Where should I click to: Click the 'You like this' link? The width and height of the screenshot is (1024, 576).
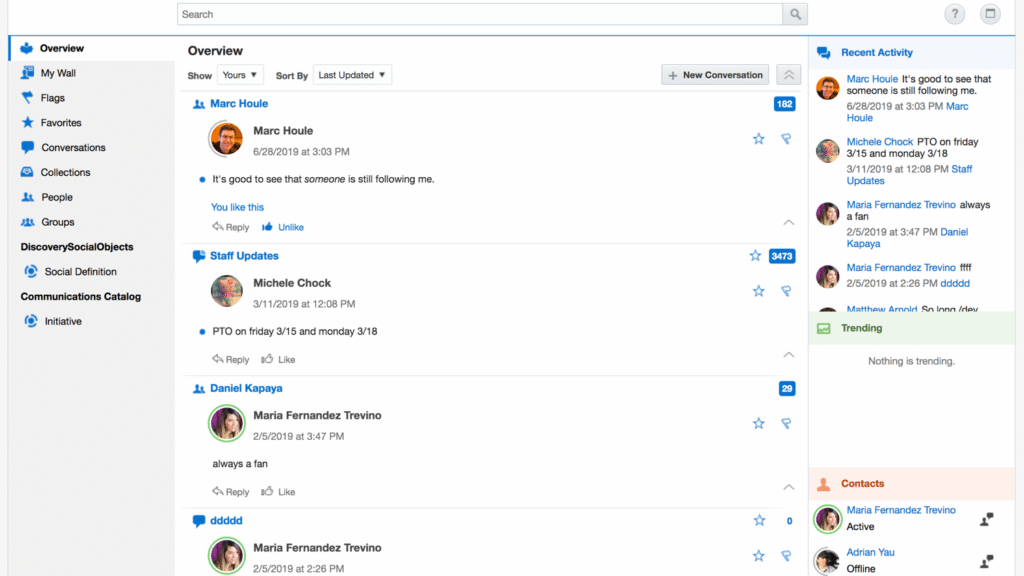coord(237,207)
